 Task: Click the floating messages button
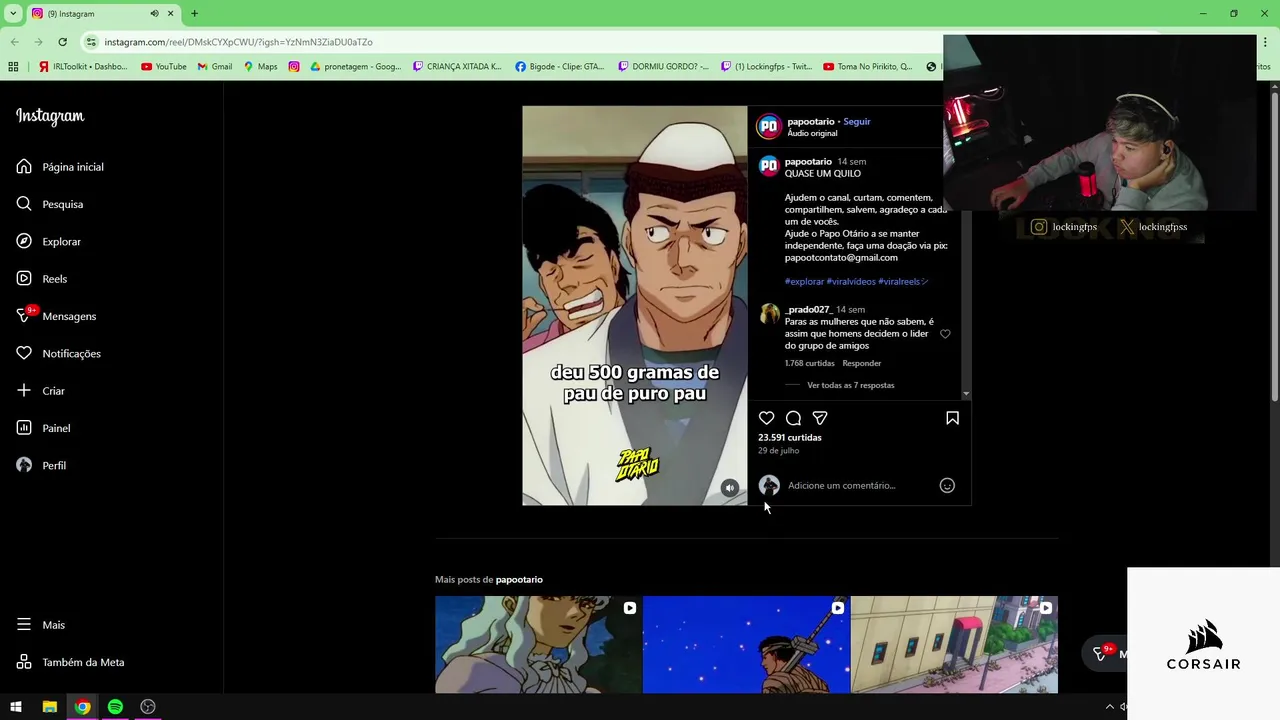coord(1104,654)
